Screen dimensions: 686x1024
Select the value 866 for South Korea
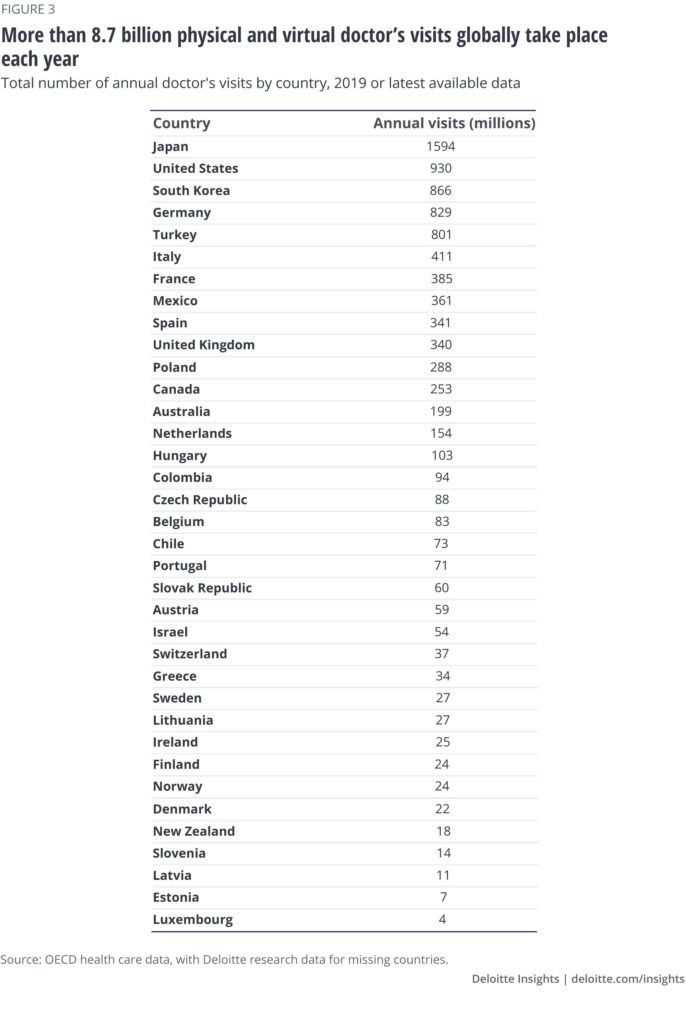tap(440, 191)
